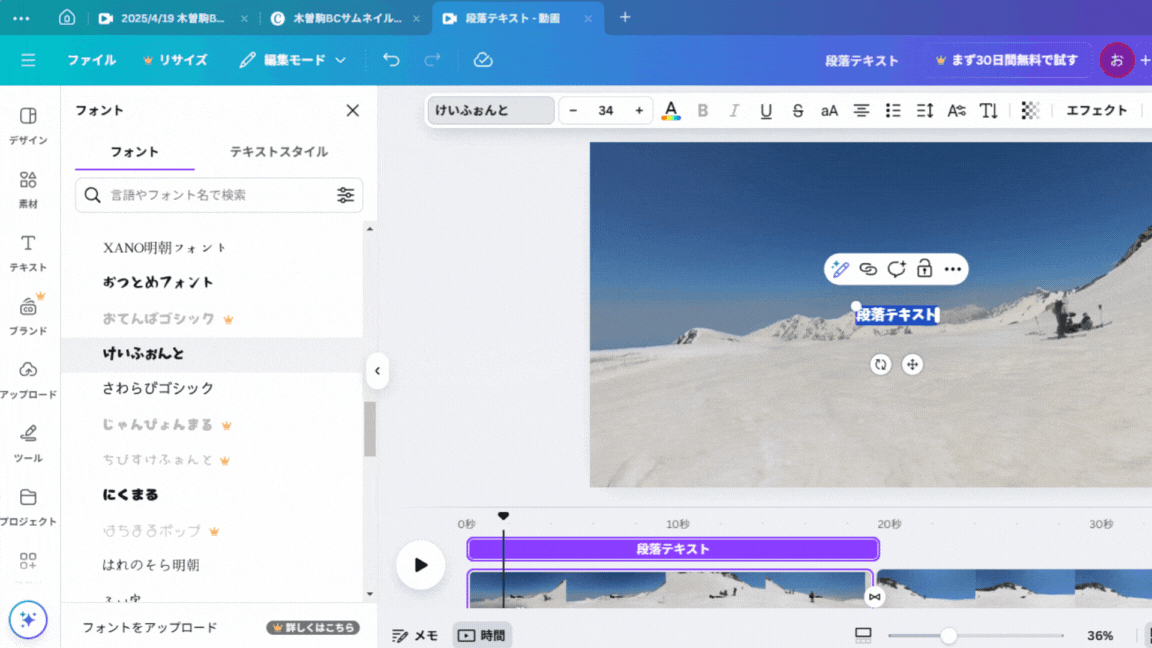
Task: Toggle bold formatting
Action: point(703,111)
